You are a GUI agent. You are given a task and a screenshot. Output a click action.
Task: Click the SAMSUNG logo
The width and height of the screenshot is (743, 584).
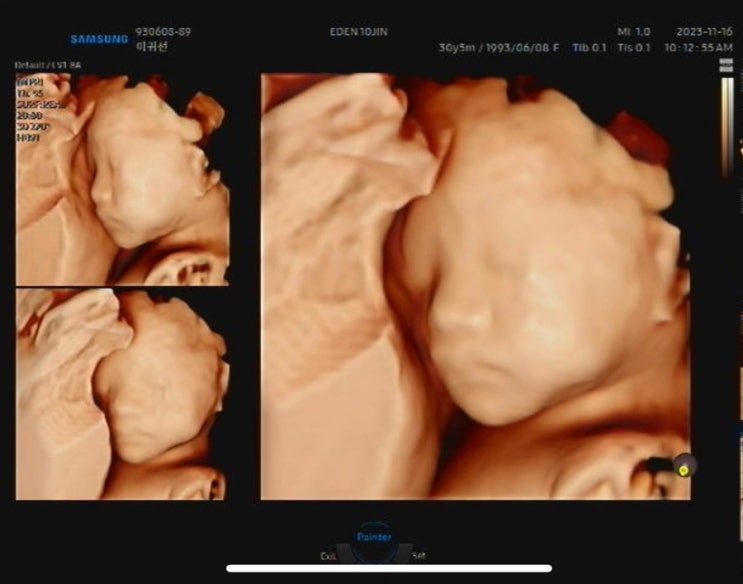tap(99, 39)
